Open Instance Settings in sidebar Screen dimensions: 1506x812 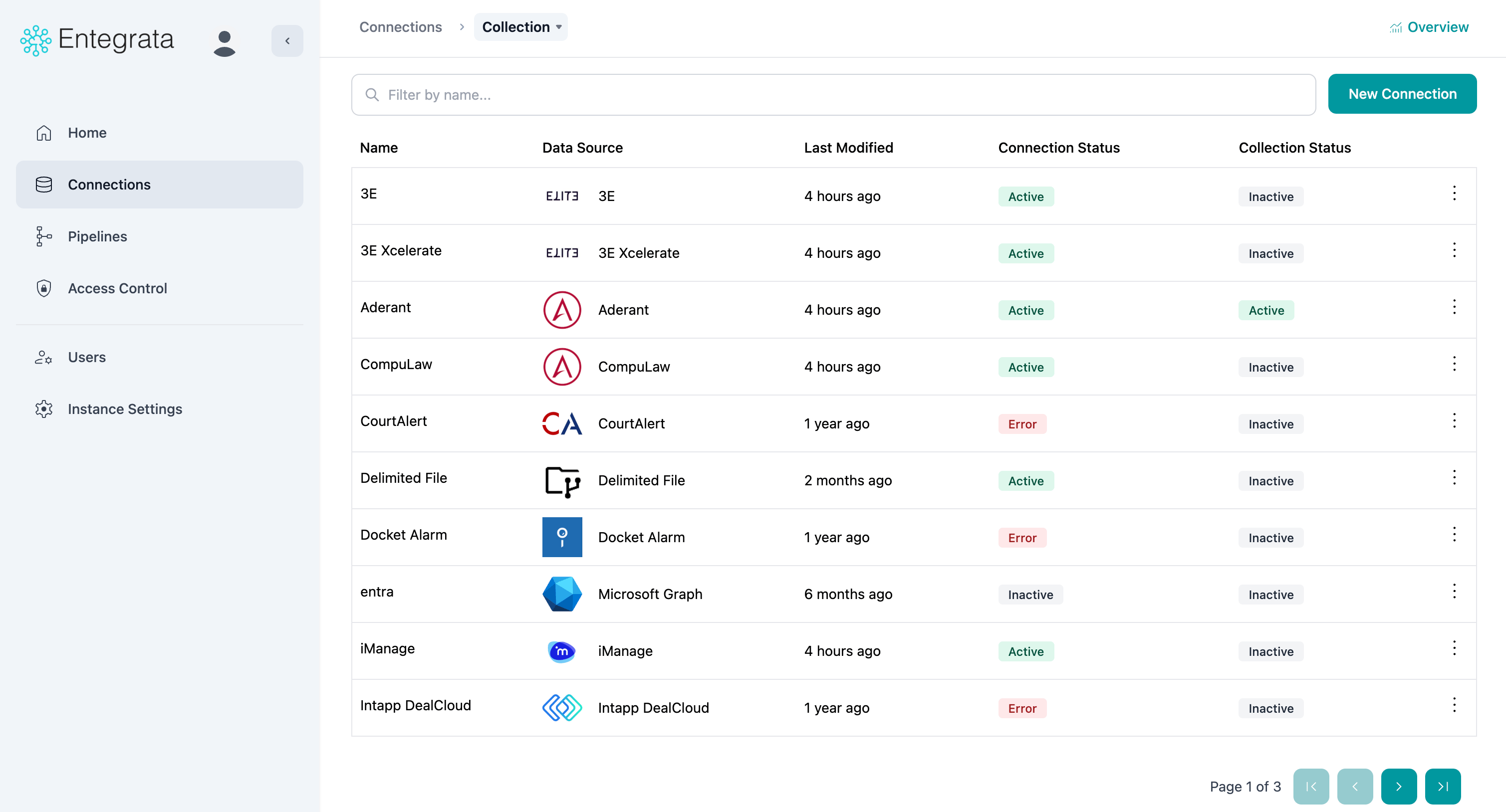pyautogui.click(x=160, y=409)
